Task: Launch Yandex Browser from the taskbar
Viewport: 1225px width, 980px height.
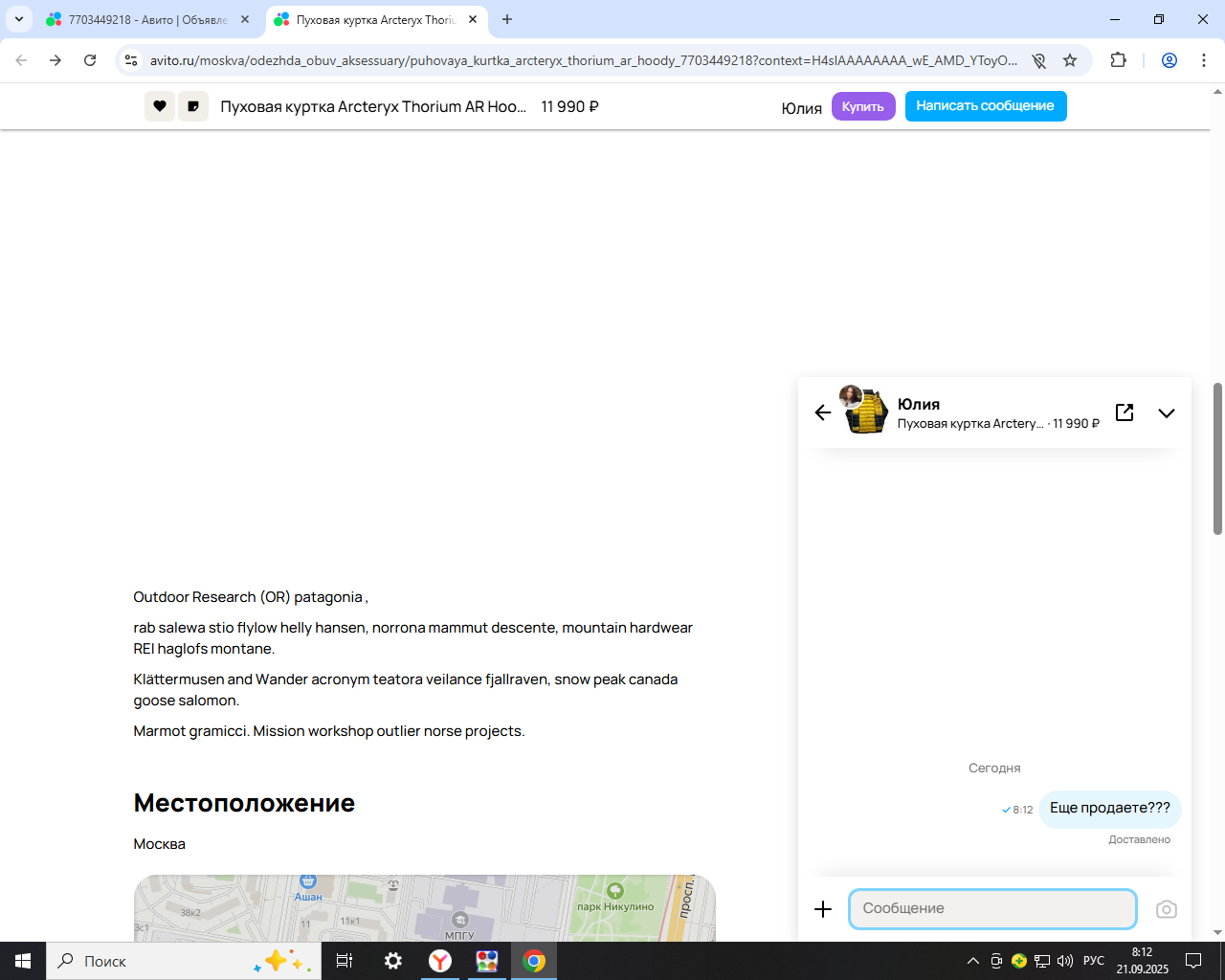Action: (440, 961)
